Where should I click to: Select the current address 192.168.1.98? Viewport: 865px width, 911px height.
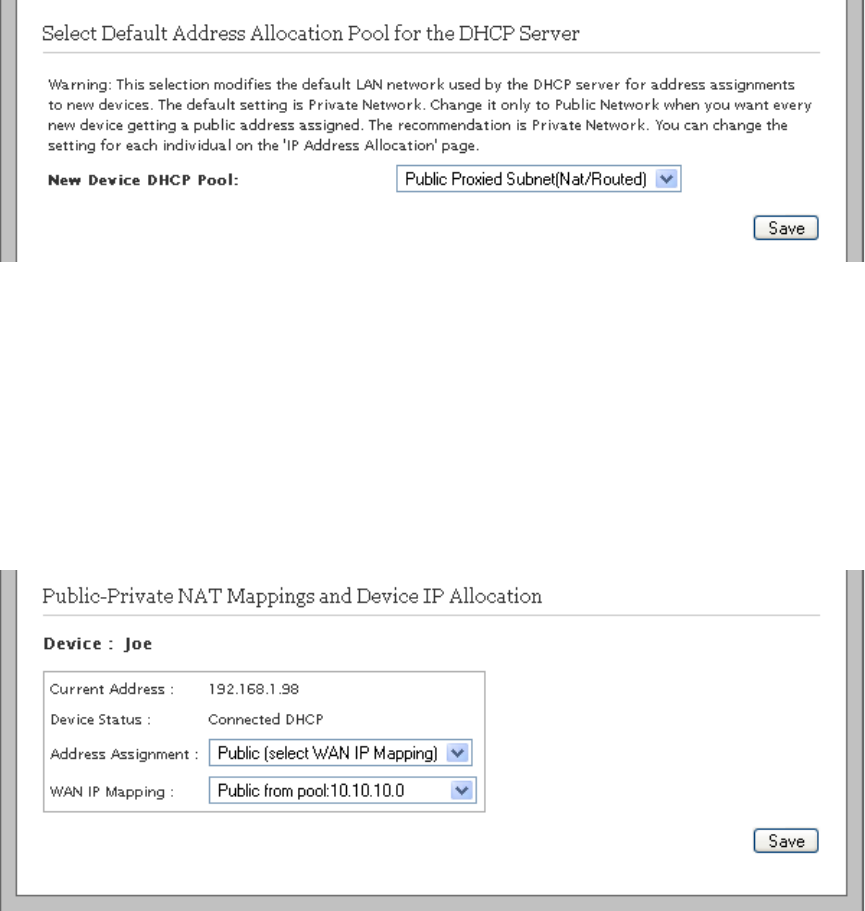click(253, 689)
